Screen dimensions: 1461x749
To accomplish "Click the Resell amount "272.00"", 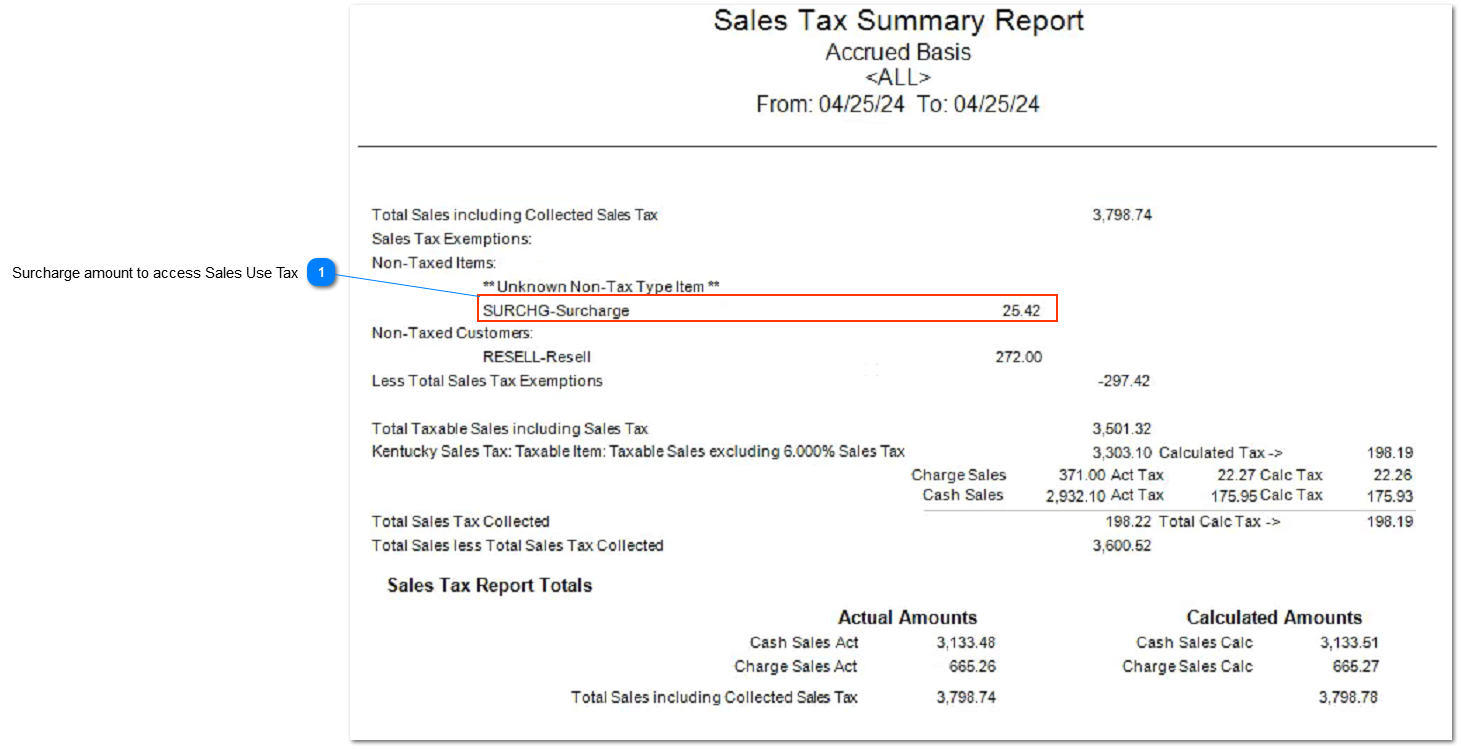I will (x=1018, y=357).
